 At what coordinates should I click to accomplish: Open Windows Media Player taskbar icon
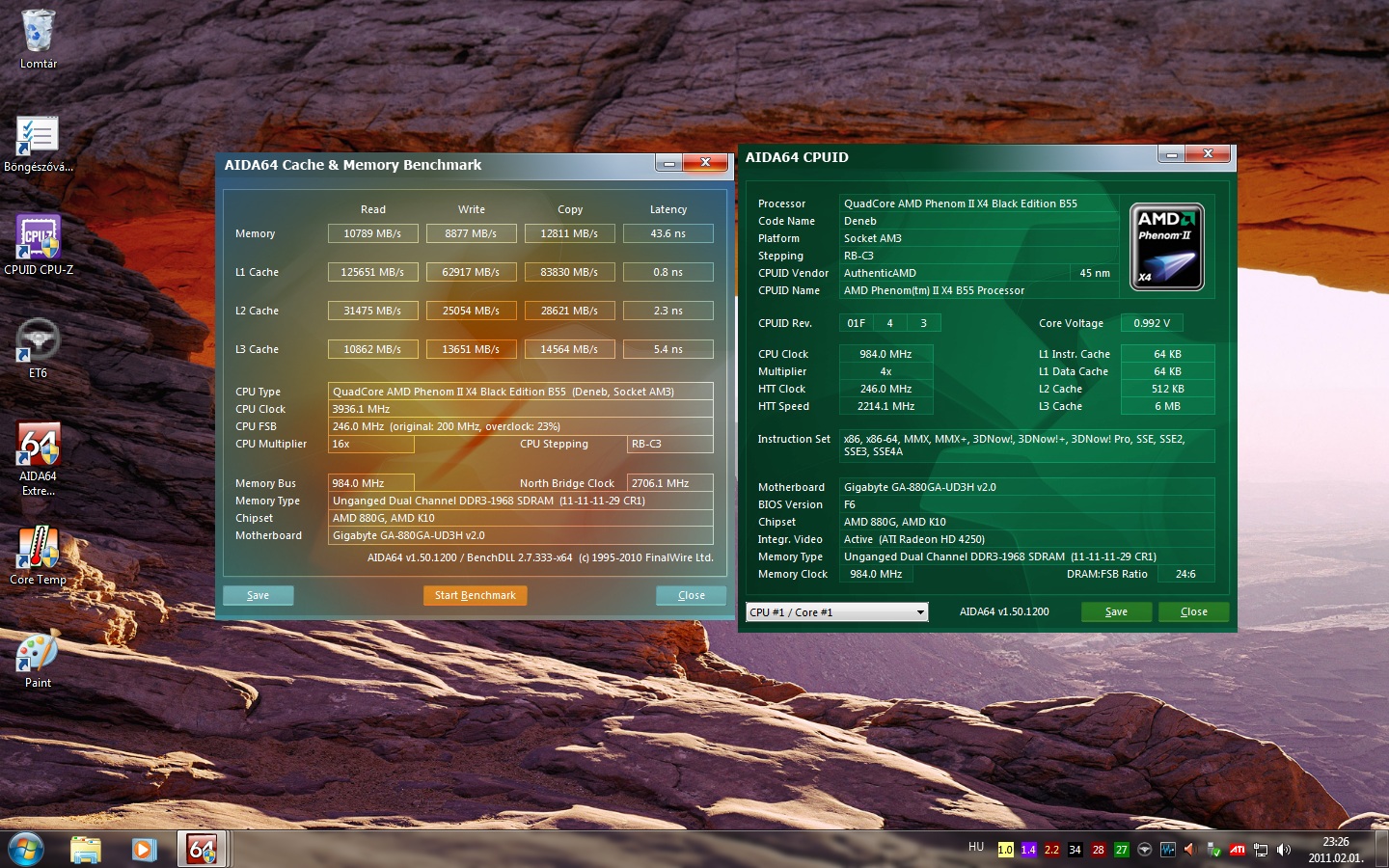pos(144,849)
